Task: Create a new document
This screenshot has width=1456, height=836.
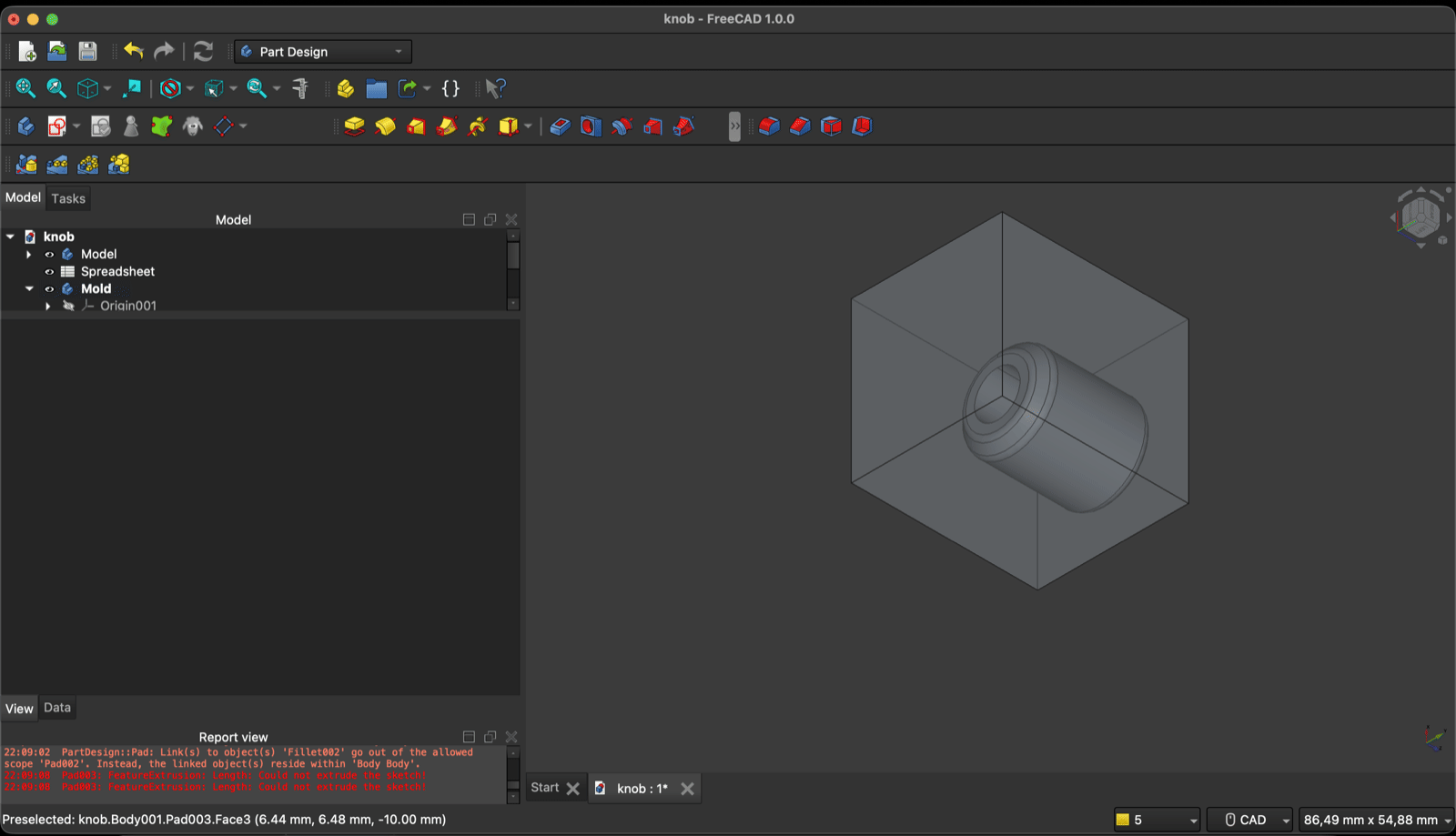Action: pos(27,52)
